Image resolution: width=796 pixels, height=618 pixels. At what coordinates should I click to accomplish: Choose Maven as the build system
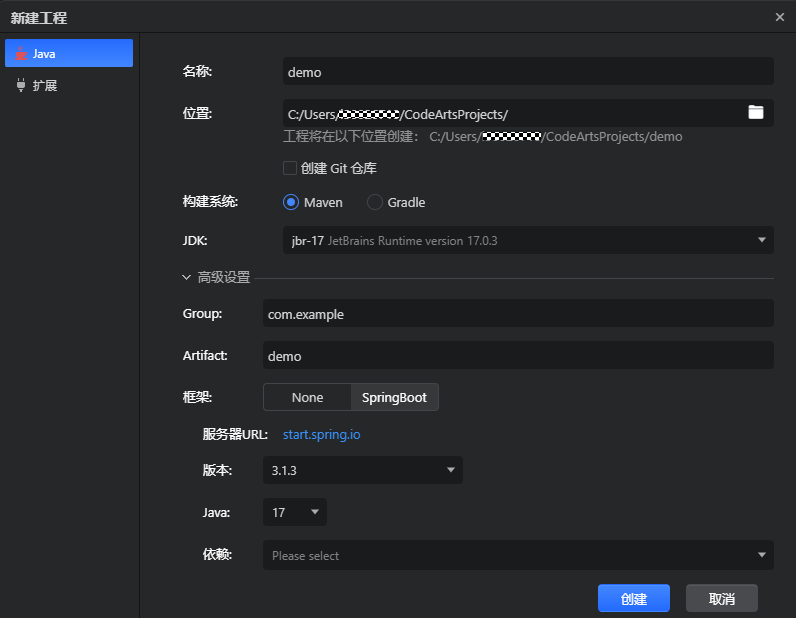pyautogui.click(x=291, y=202)
